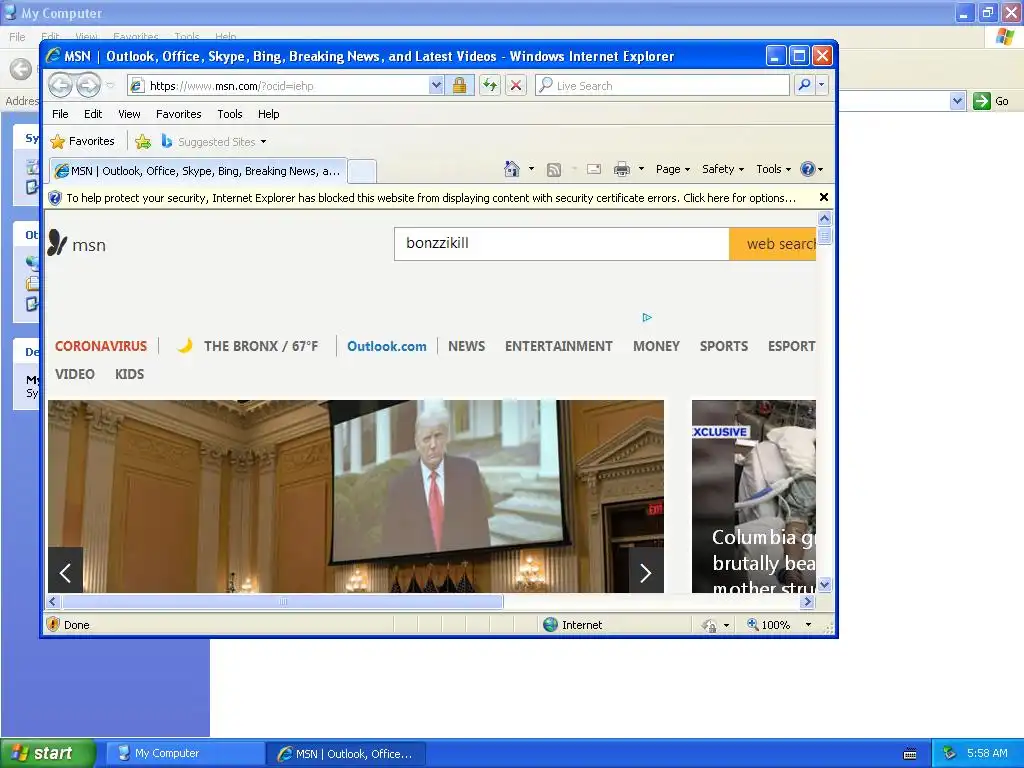The image size is (1024, 768).
Task: Click the security lock icon in address bar
Action: tap(459, 86)
